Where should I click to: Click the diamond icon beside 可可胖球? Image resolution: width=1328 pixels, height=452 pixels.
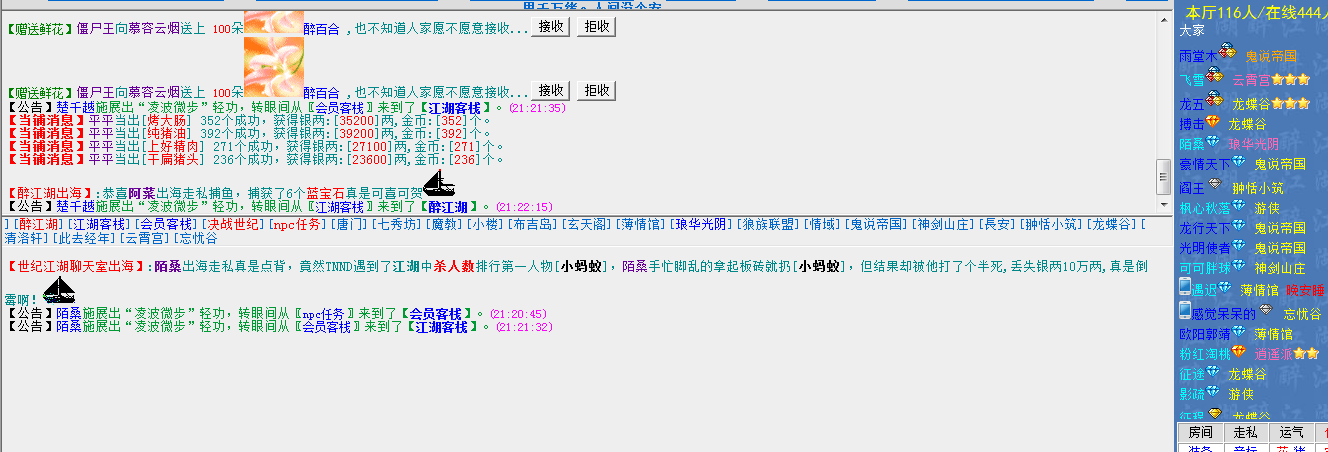pyautogui.click(x=1238, y=266)
